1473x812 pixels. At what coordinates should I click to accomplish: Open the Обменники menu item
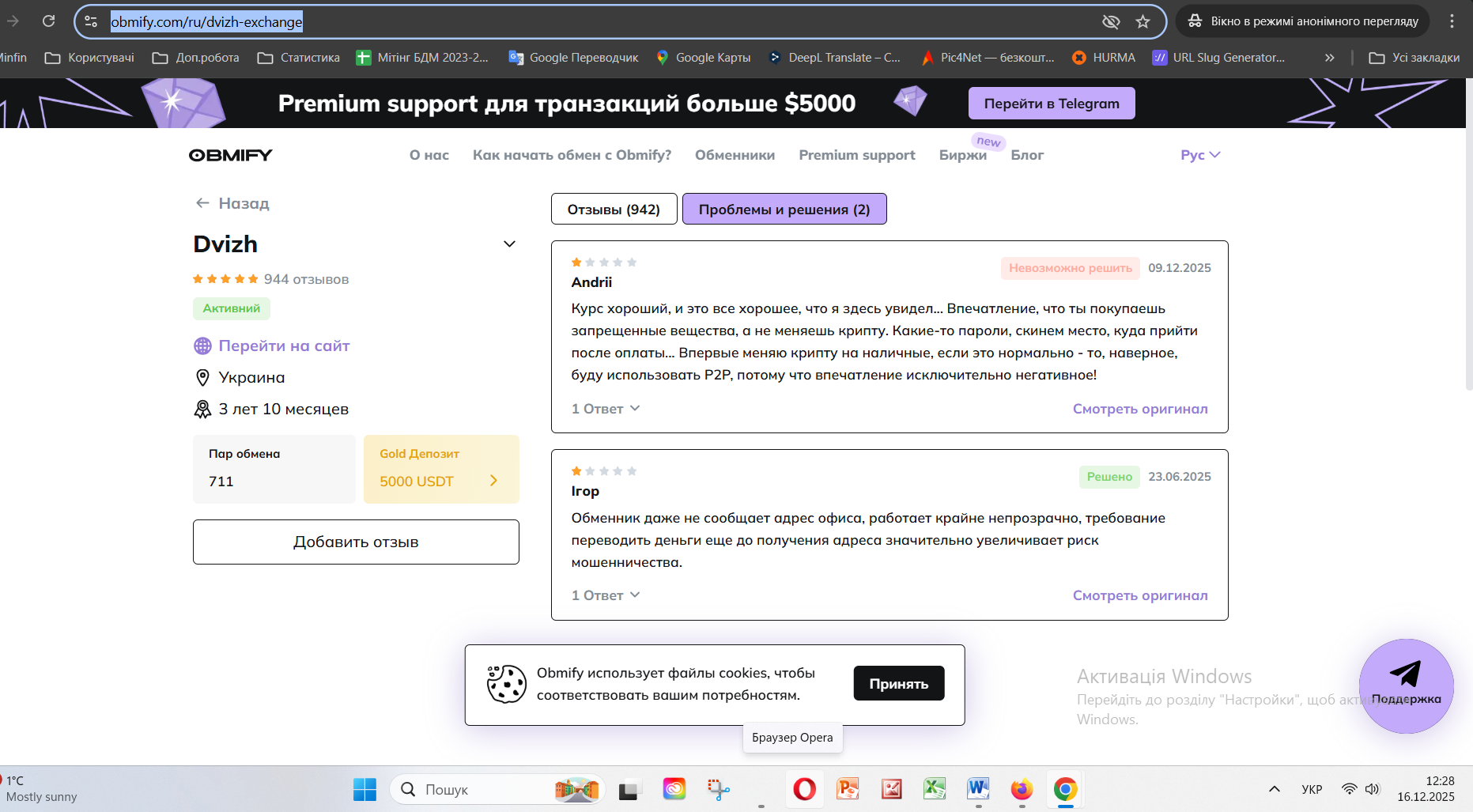pyautogui.click(x=735, y=155)
